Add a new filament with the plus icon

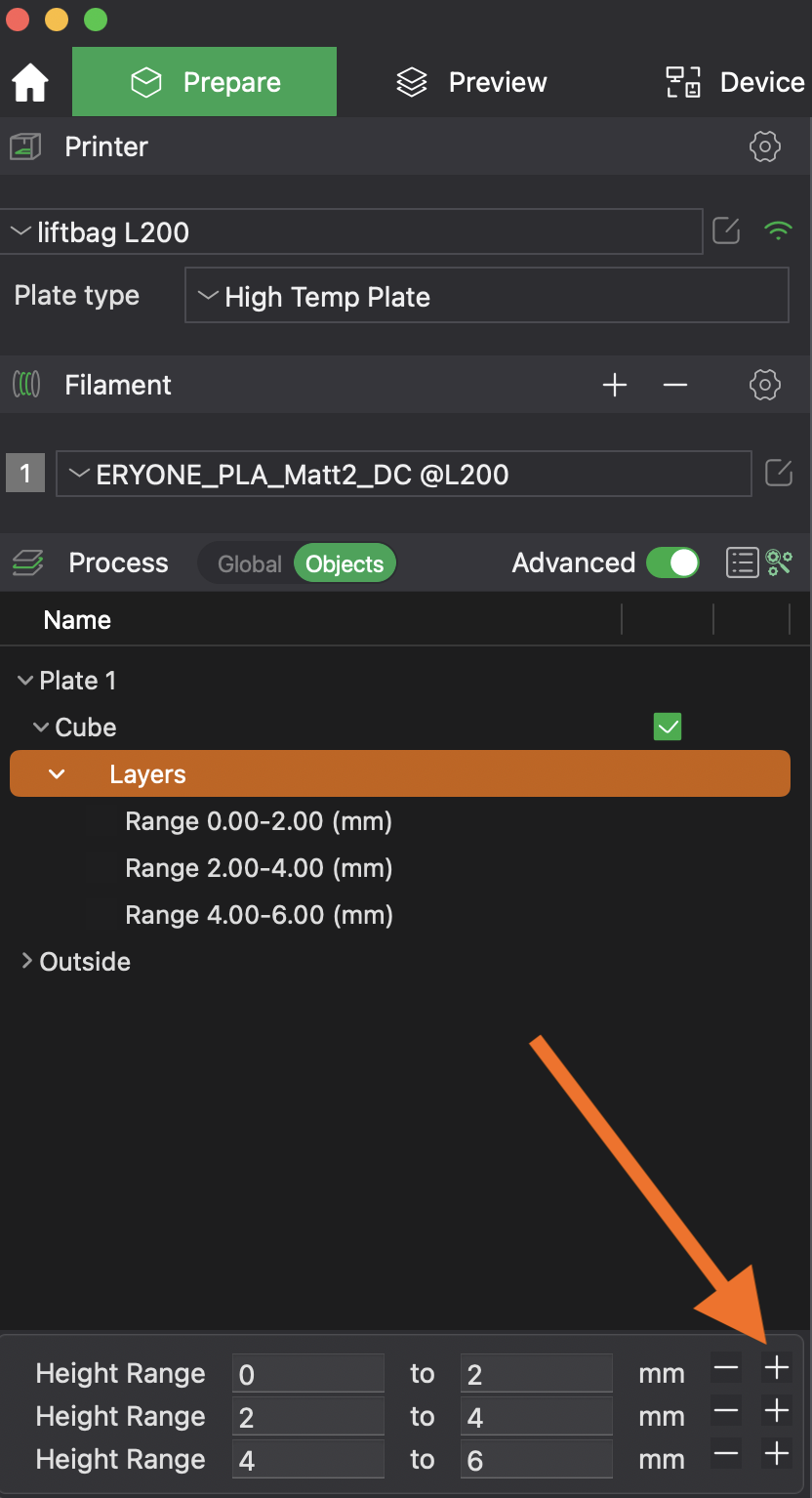pyautogui.click(x=615, y=384)
